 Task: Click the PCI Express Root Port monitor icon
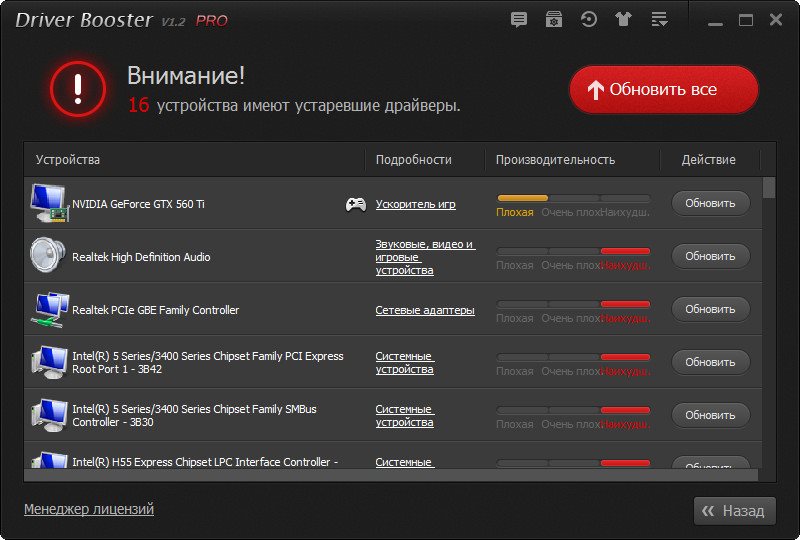point(49,362)
